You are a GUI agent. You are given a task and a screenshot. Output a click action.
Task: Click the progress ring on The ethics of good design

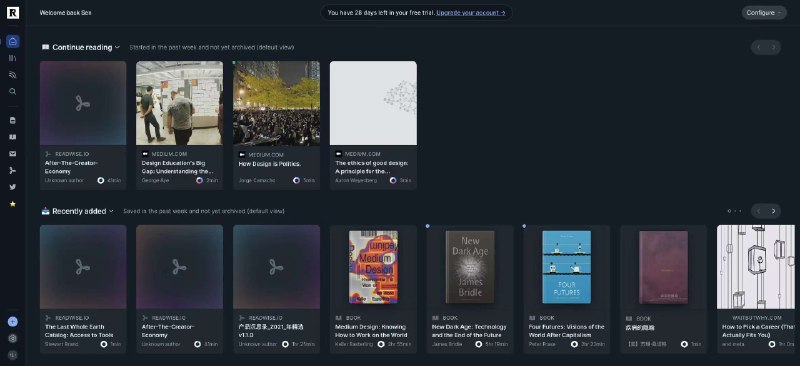[393, 180]
